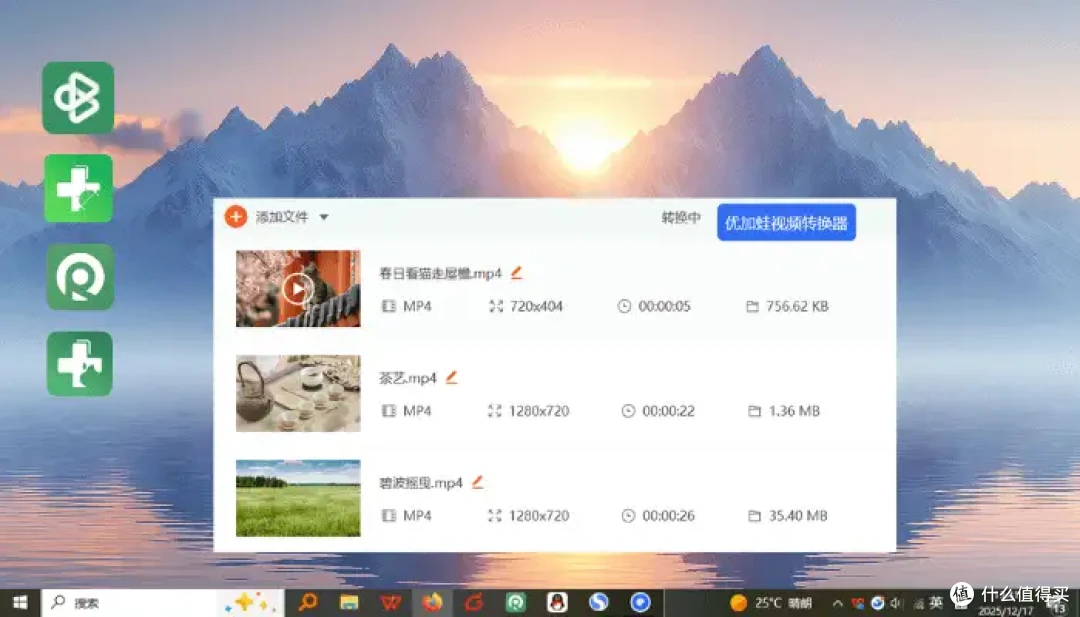Click the film format icon in 春日看猫走屋檐 row
This screenshot has width=1080, height=617.
tap(388, 306)
